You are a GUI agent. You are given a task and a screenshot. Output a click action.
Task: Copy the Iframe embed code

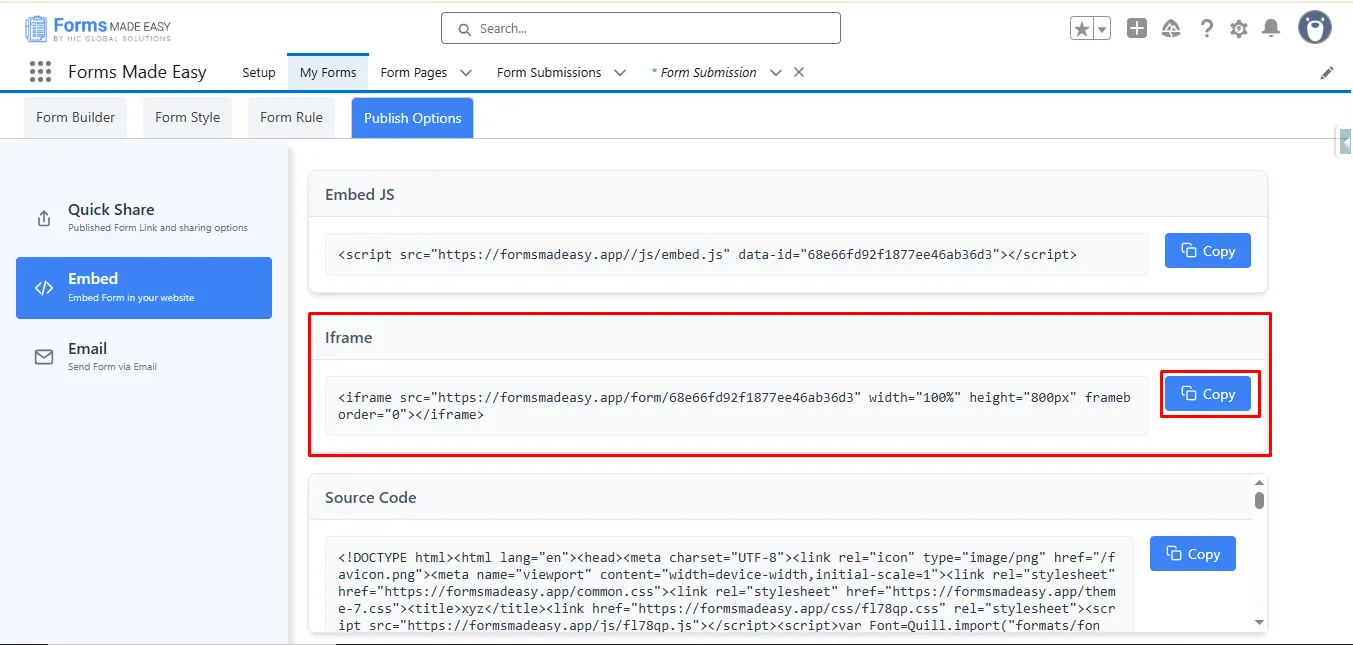pyautogui.click(x=1208, y=394)
